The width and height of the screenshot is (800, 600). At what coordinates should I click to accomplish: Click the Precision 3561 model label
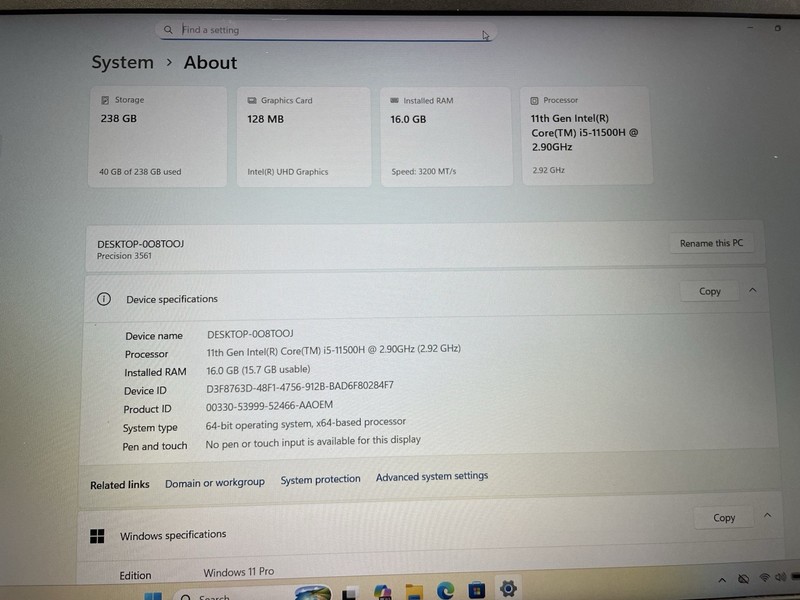click(124, 256)
